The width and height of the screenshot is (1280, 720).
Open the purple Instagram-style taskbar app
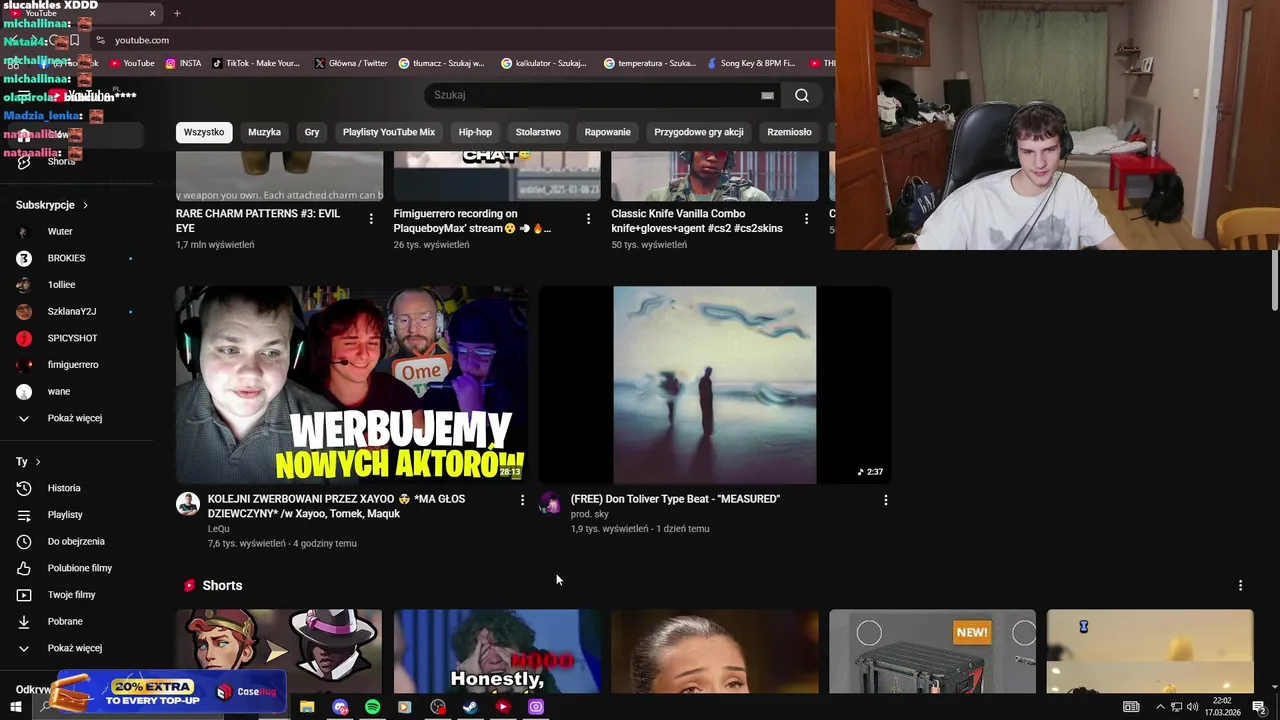click(536, 707)
